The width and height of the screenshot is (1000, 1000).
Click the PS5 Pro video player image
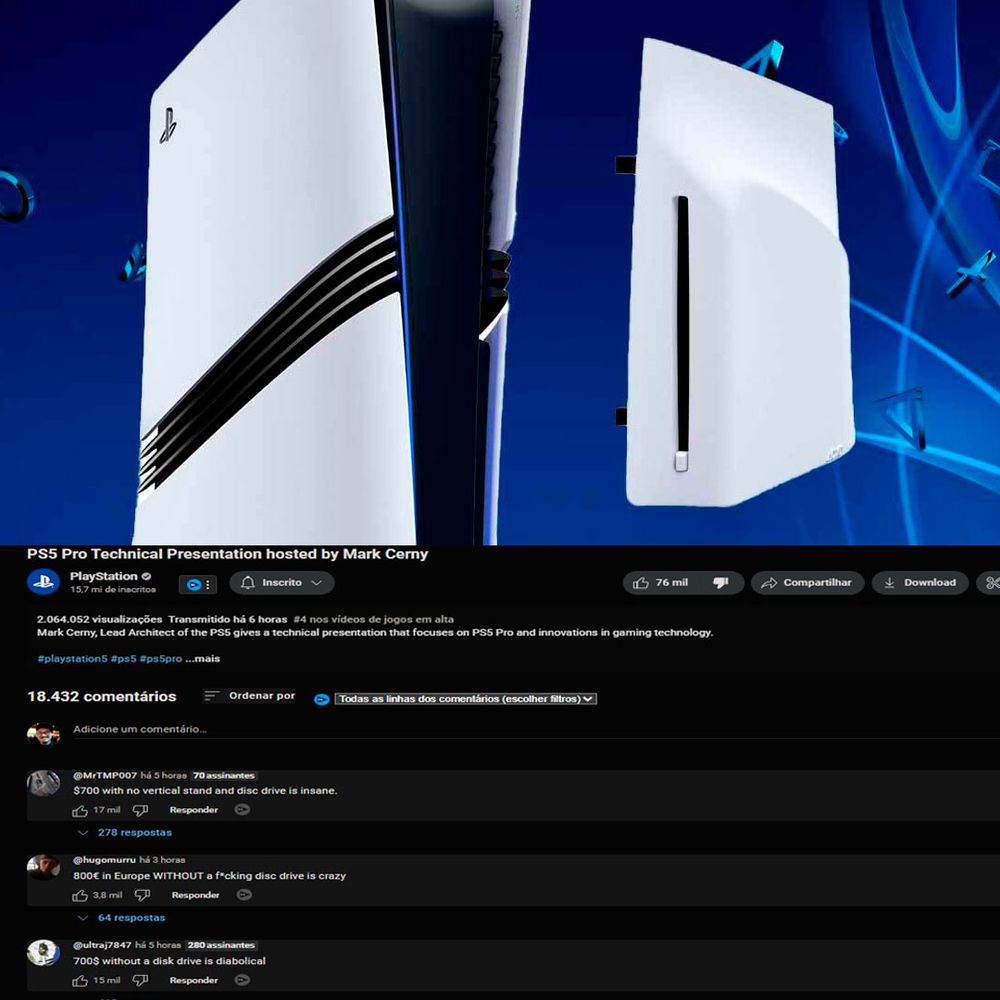tap(500, 272)
